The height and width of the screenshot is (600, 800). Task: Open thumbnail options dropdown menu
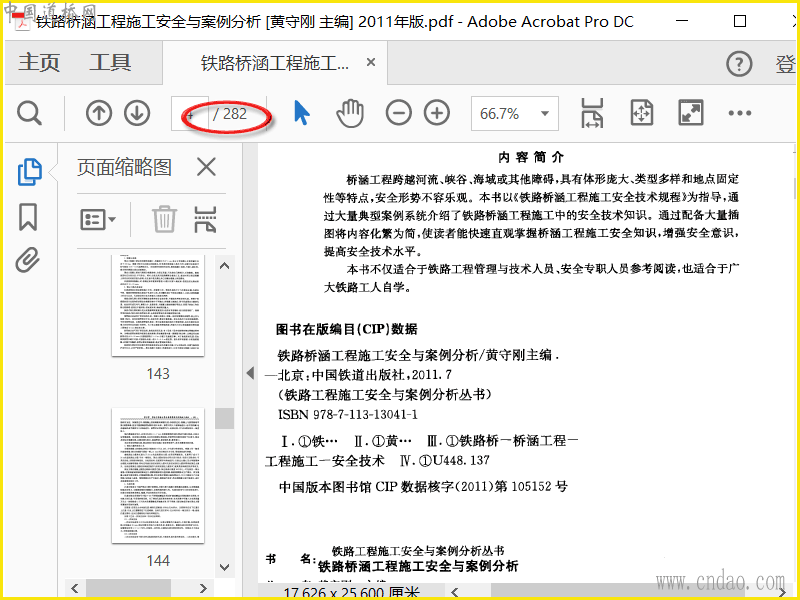click(98, 219)
